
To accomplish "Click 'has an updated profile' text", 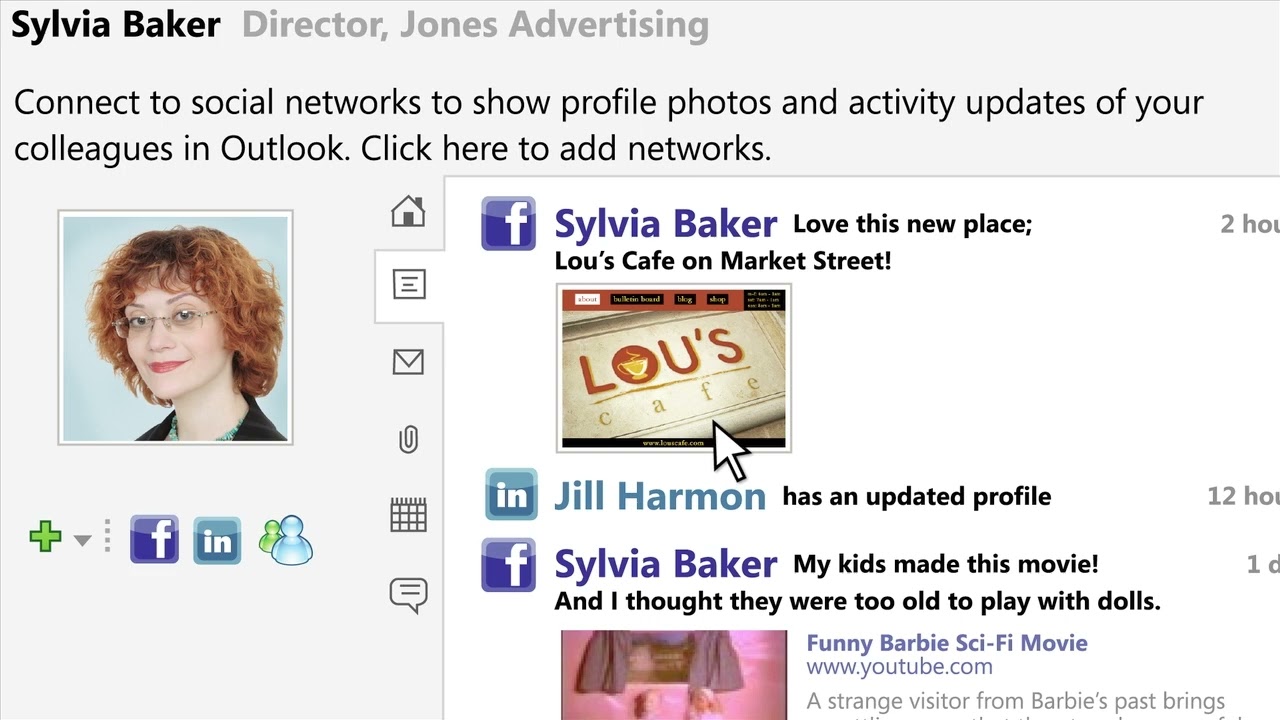I will click(x=916, y=496).
